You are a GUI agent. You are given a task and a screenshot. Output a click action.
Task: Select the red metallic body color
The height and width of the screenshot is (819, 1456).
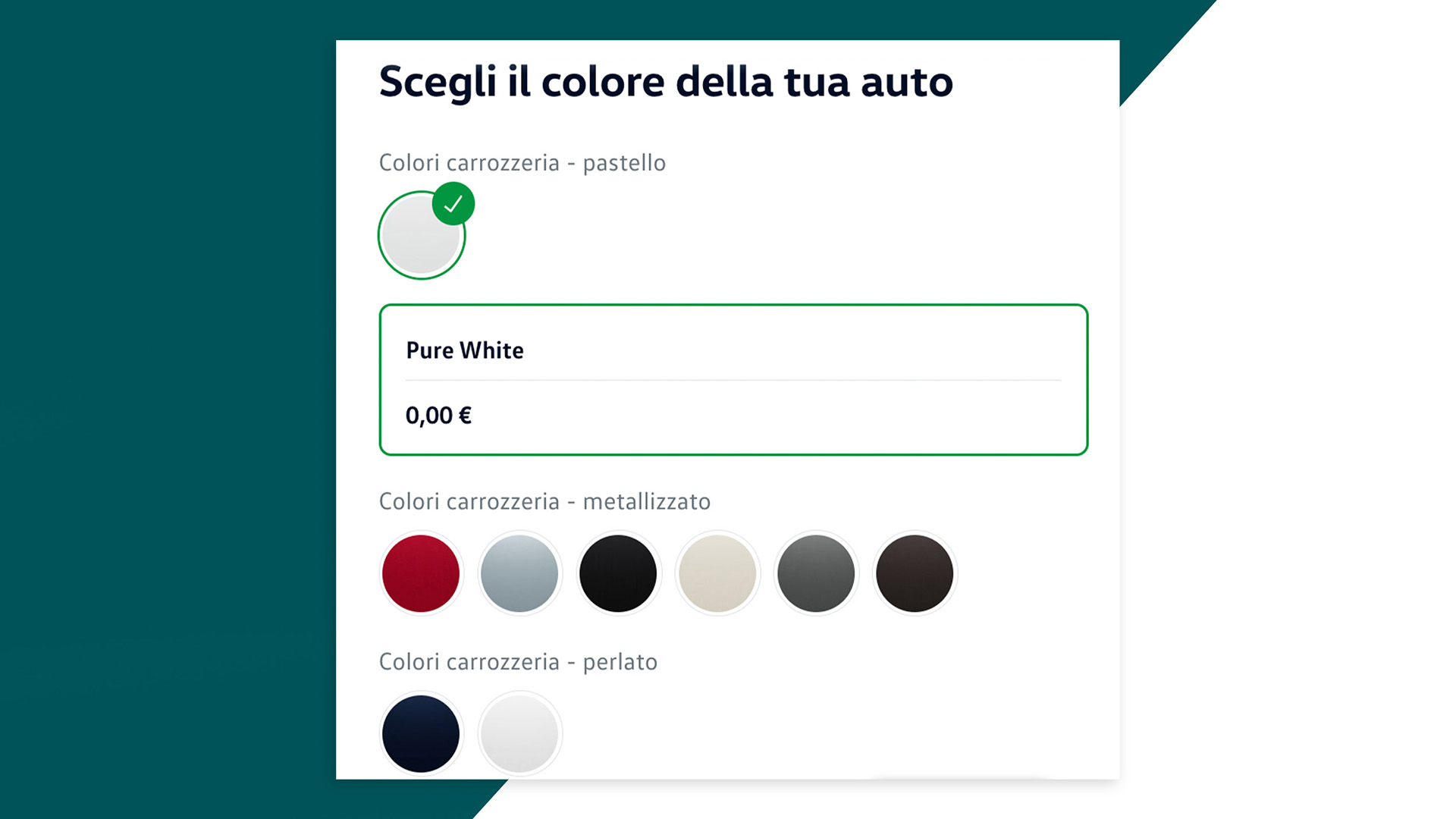421,573
